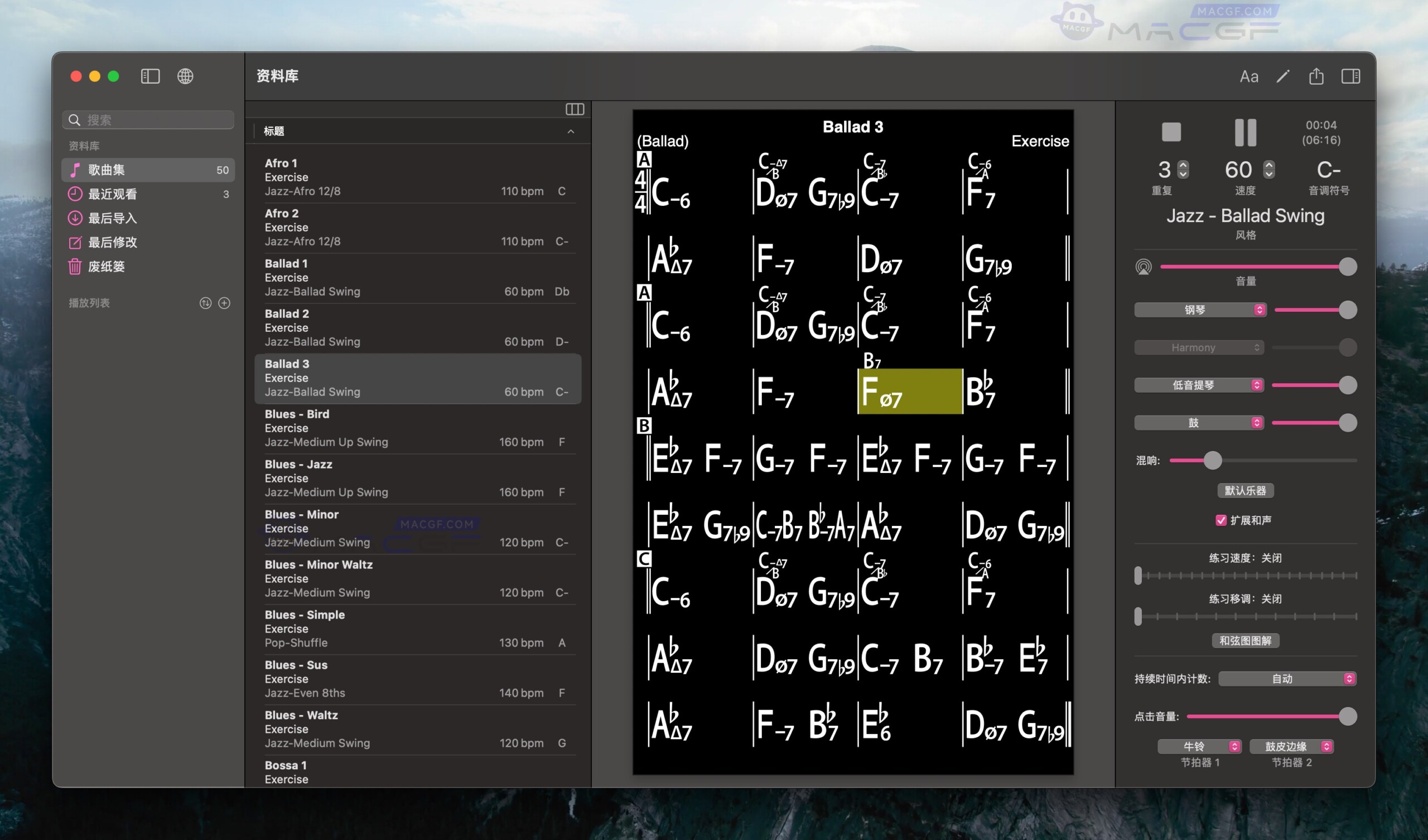Pause playback with the pause icon
Screen dimensions: 1428x840
pos(1245,132)
